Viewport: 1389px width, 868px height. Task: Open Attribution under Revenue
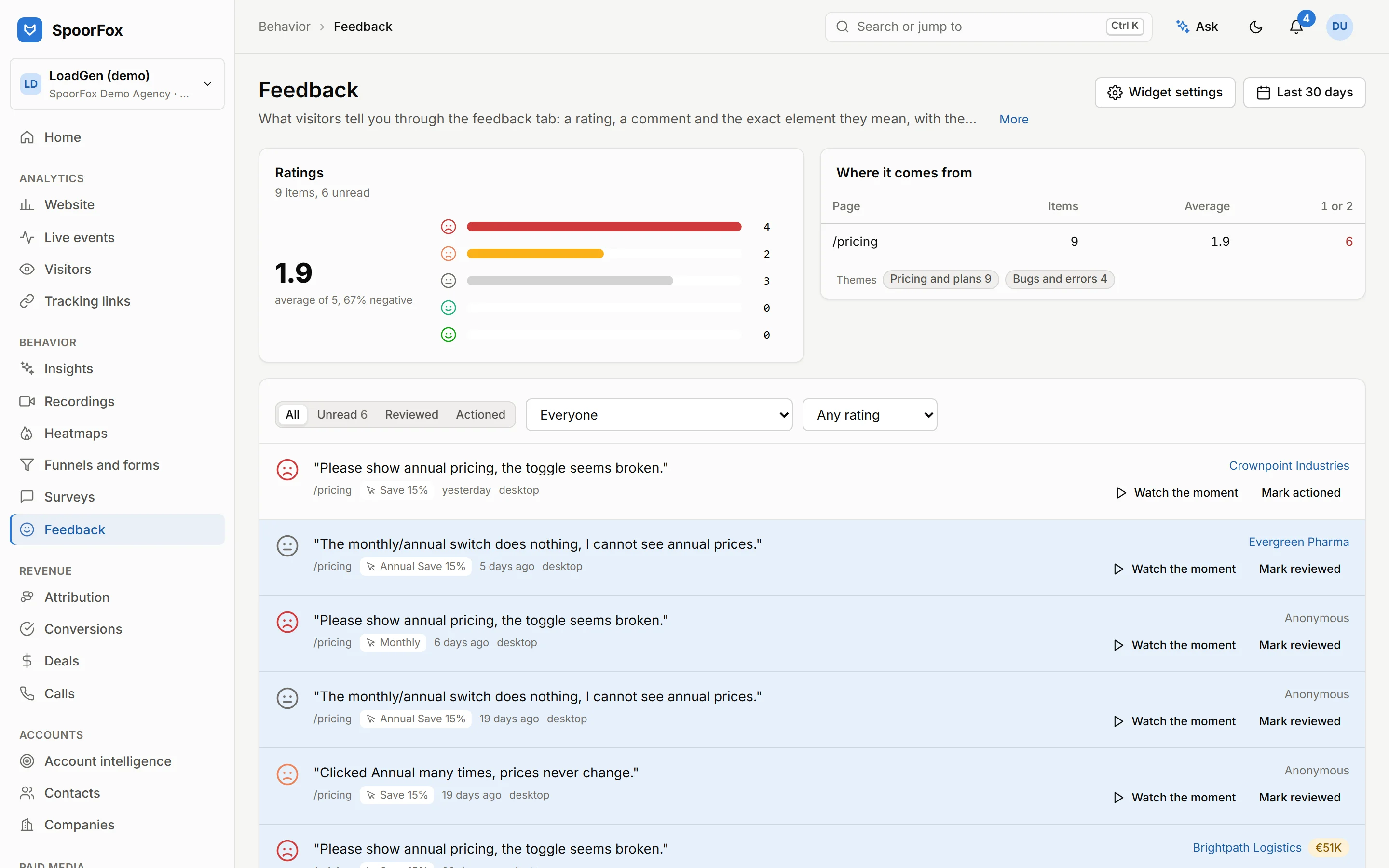coord(117,597)
